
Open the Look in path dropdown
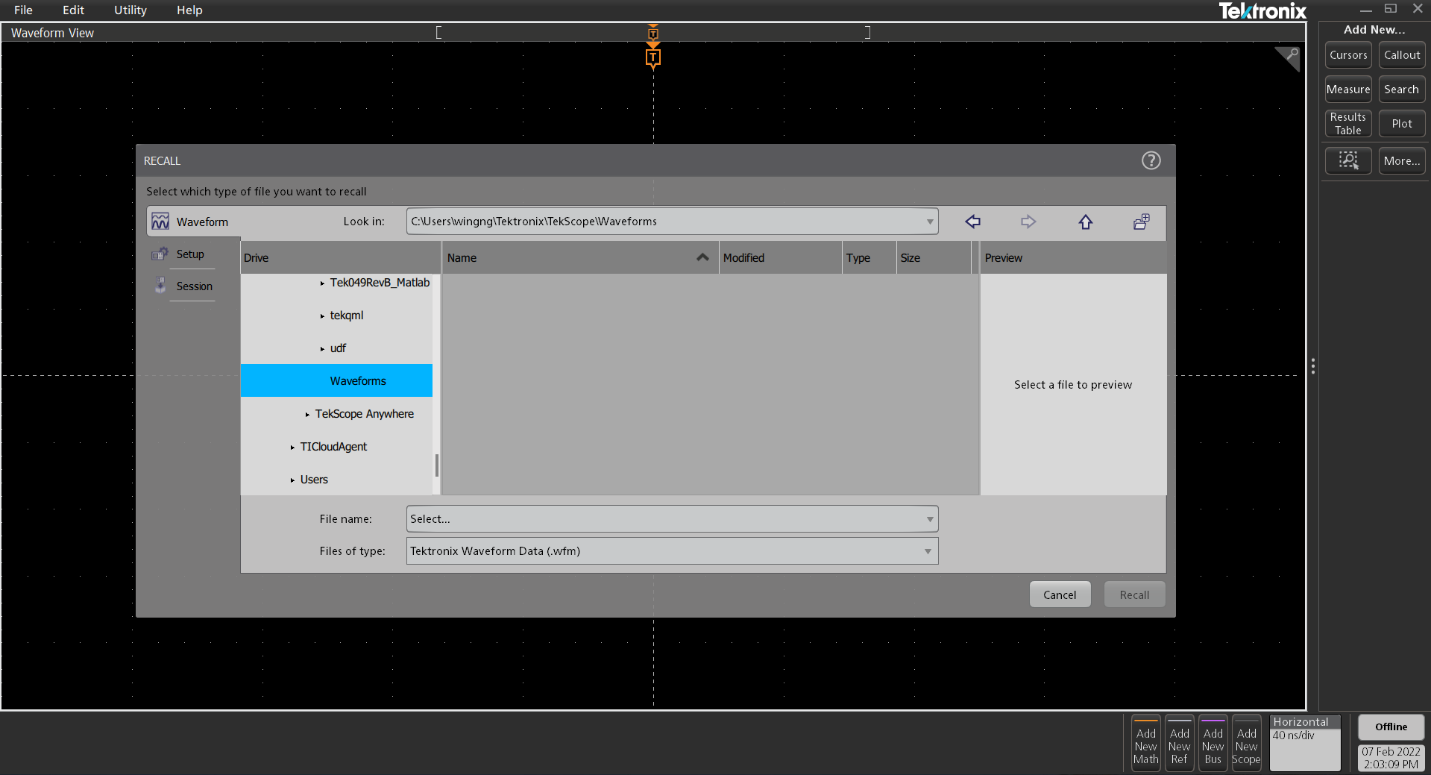(x=928, y=221)
